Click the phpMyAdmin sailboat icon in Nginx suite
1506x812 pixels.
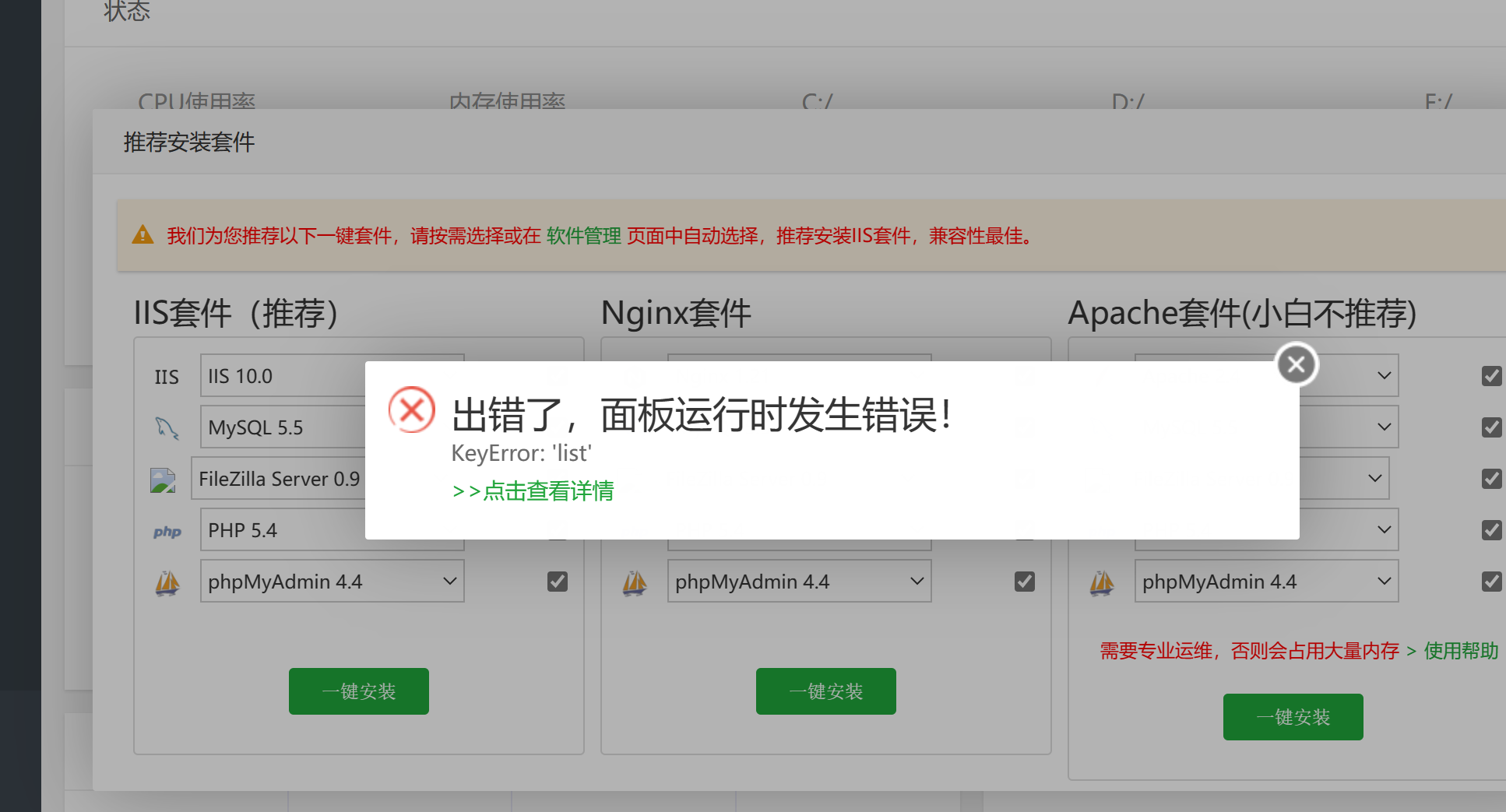click(x=635, y=582)
